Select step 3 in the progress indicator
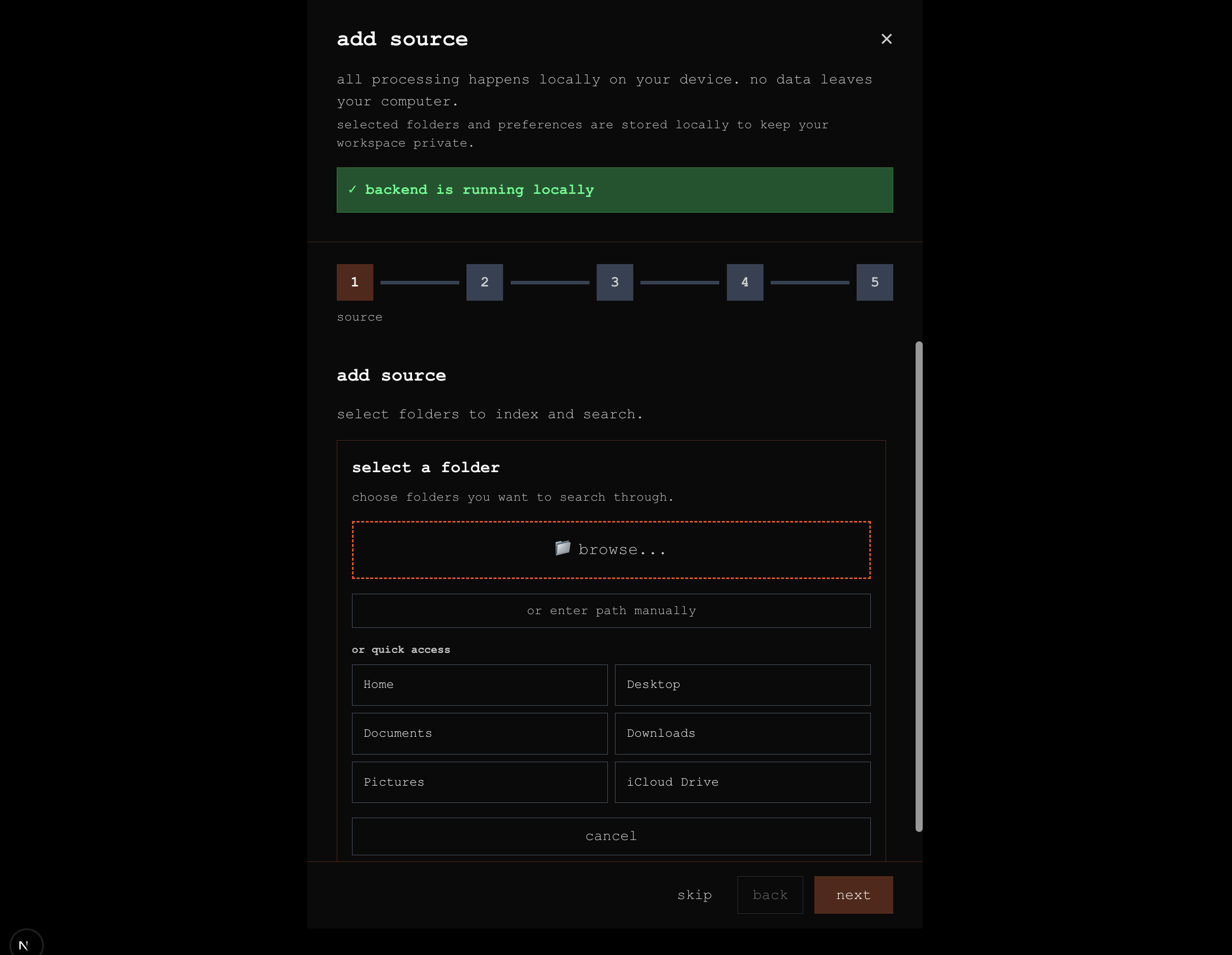Screen dimensions: 1232x955 click(615, 282)
